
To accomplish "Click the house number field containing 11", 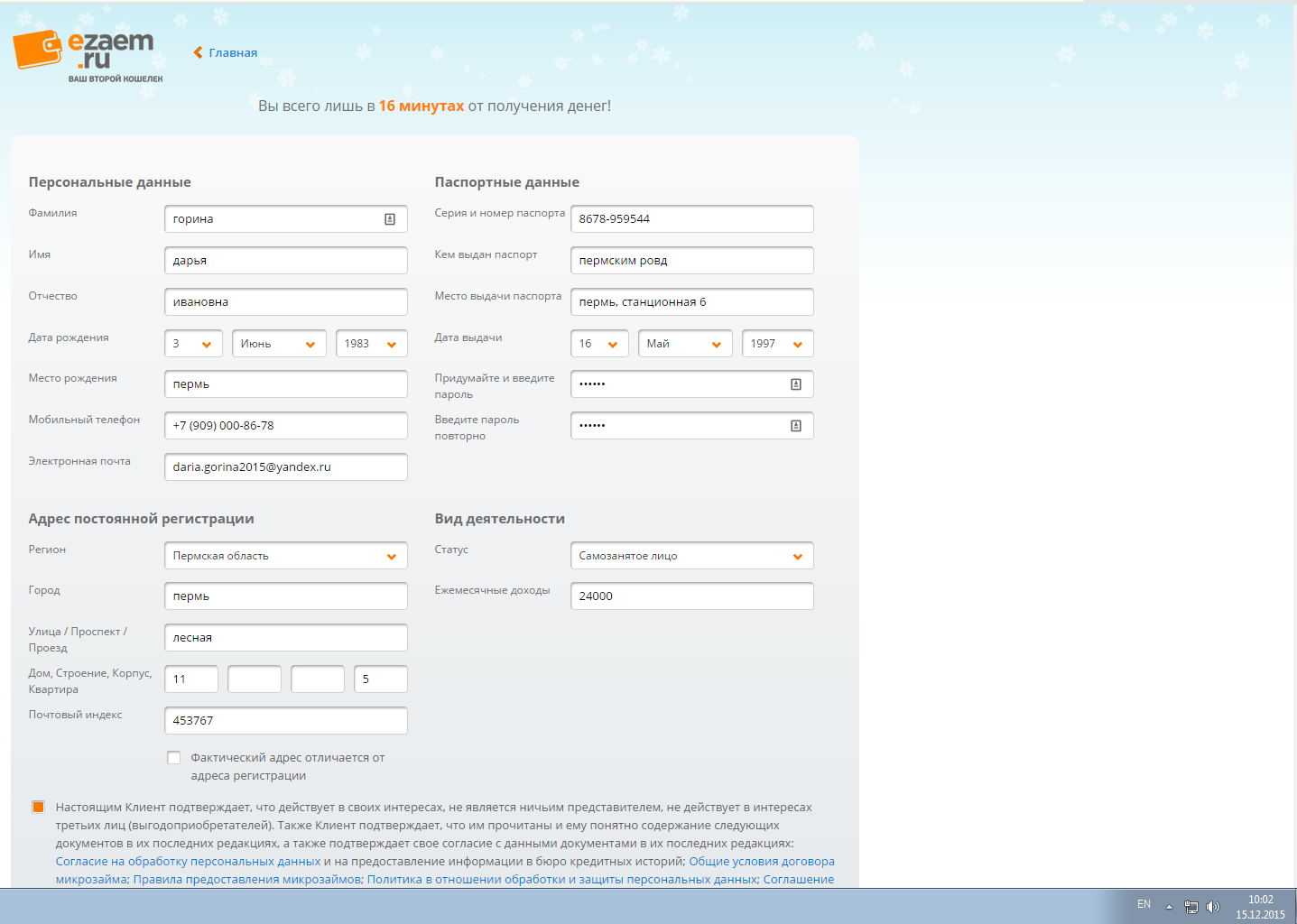I will tap(191, 679).
